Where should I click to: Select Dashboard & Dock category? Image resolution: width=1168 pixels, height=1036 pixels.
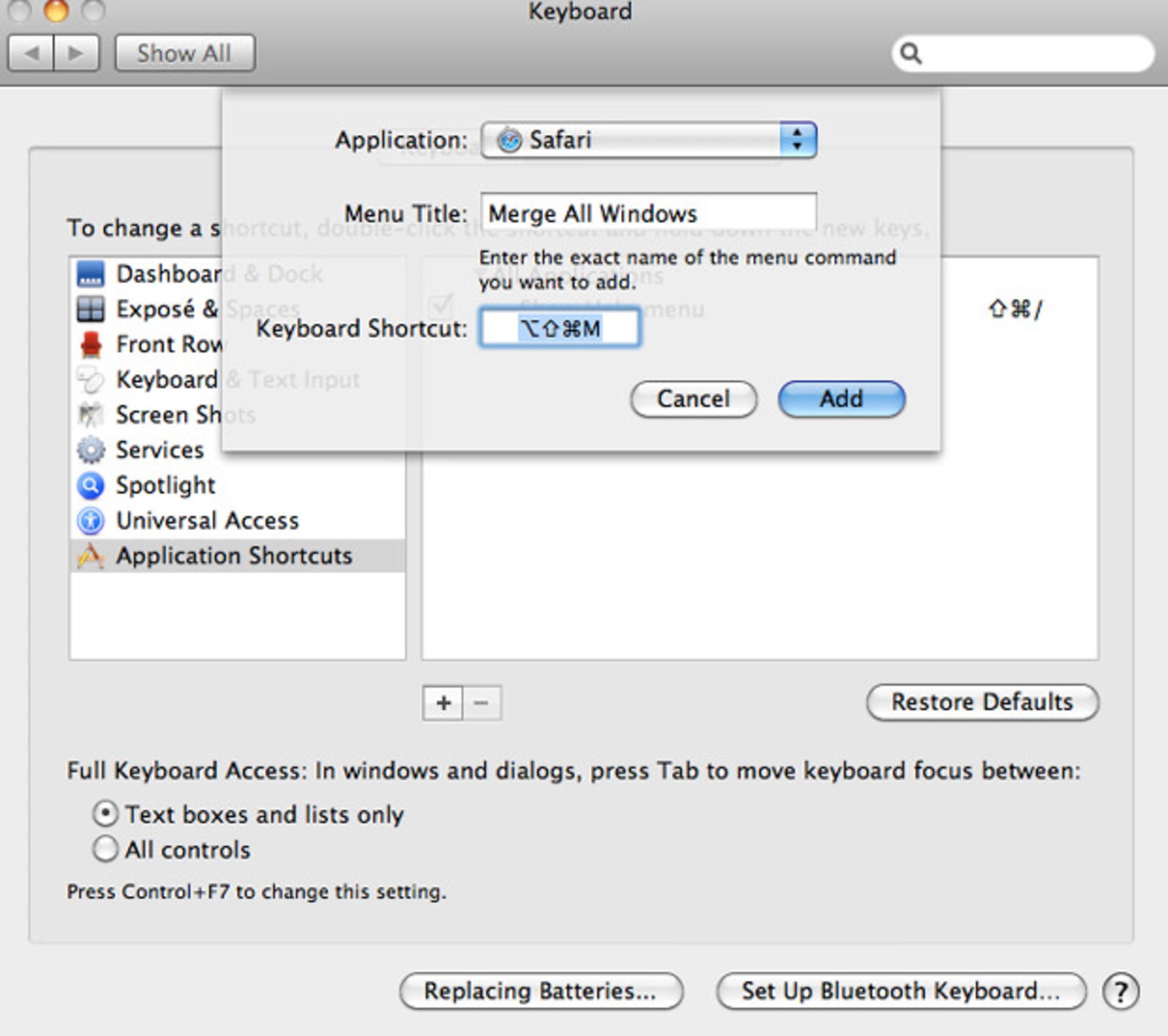coord(237,274)
